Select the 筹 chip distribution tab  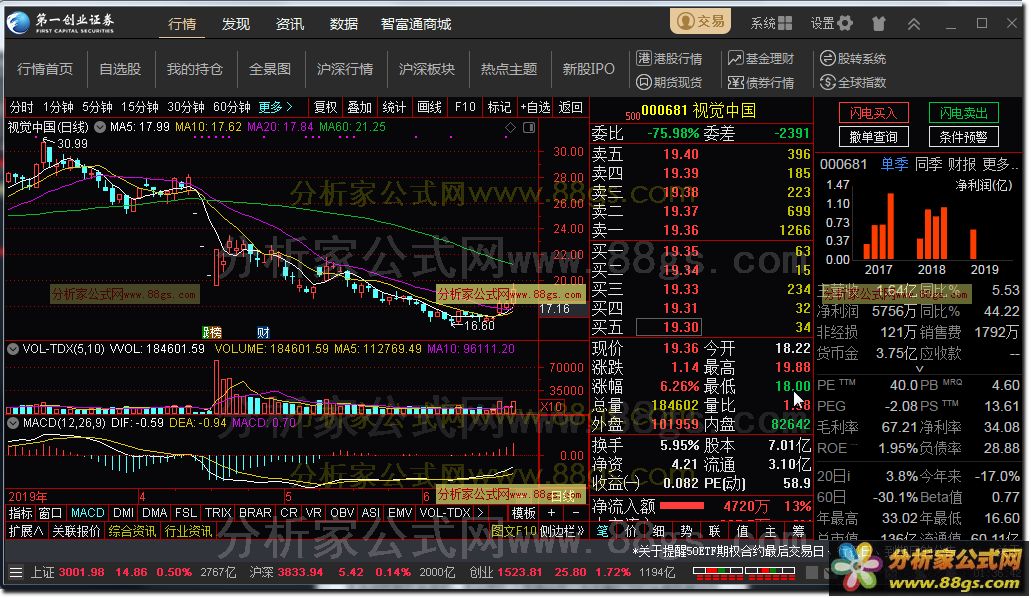pyautogui.click(x=798, y=531)
